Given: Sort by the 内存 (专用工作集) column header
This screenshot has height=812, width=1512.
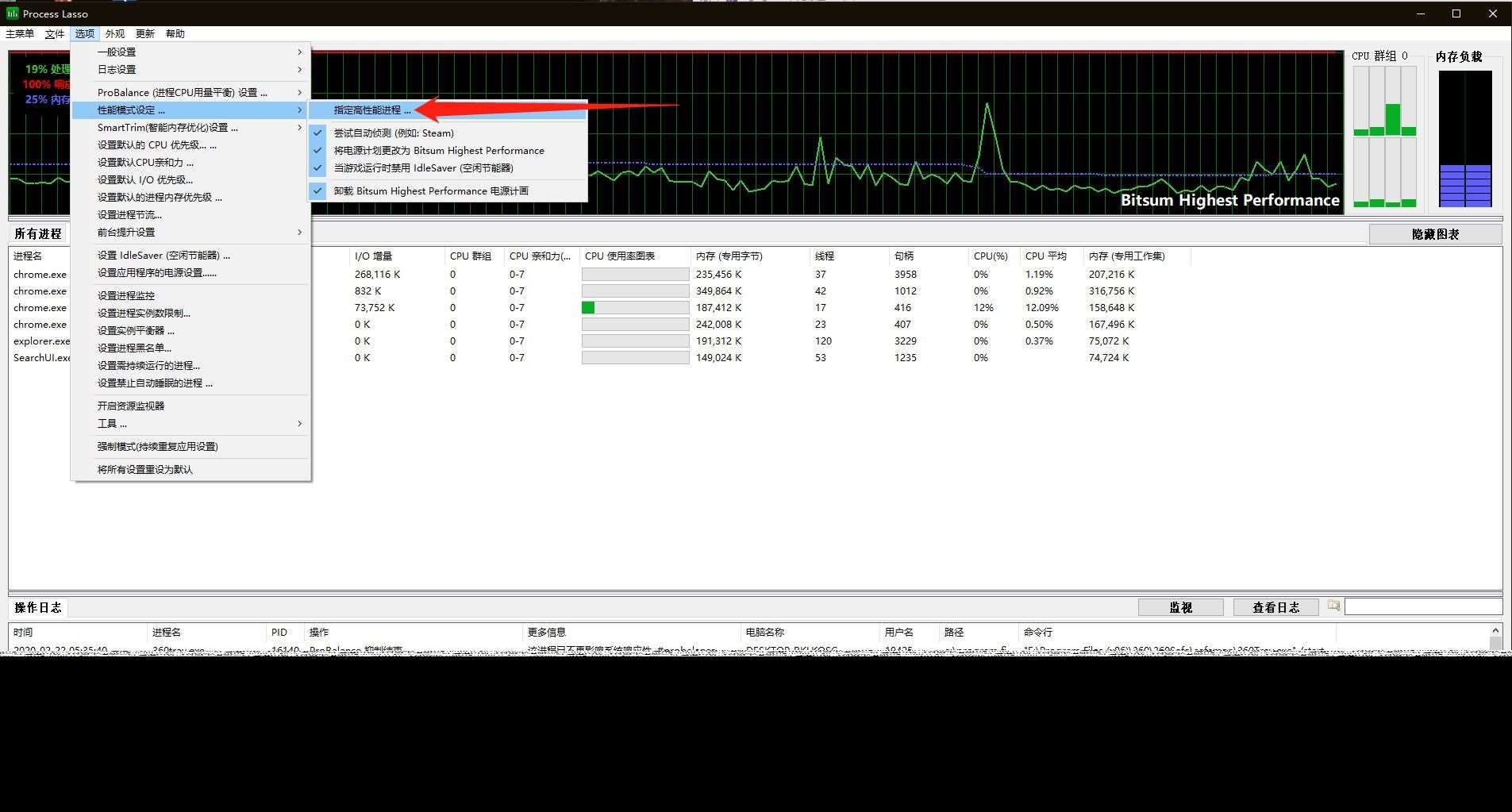Looking at the screenshot, I should pos(1137,256).
